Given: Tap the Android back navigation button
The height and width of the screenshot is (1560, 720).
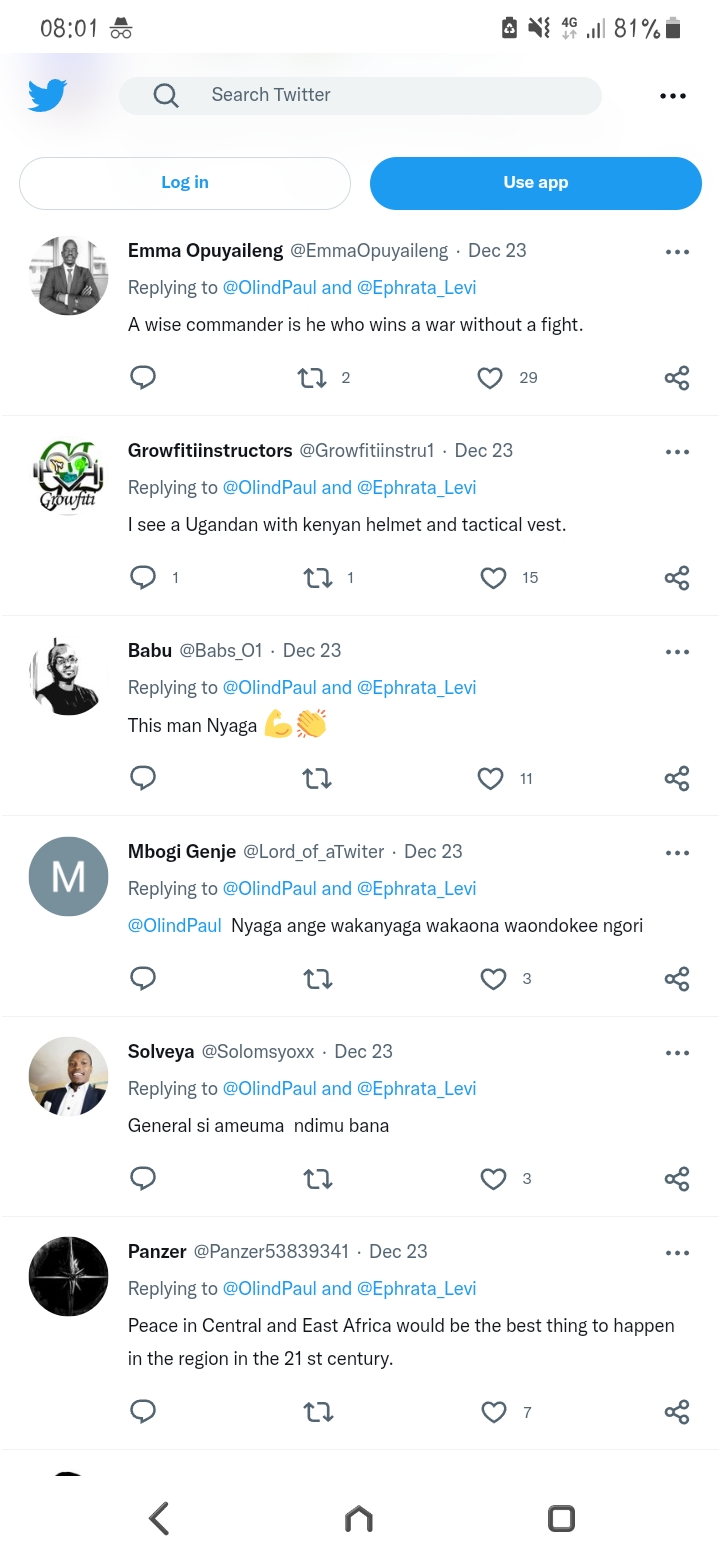Looking at the screenshot, I should [159, 1518].
